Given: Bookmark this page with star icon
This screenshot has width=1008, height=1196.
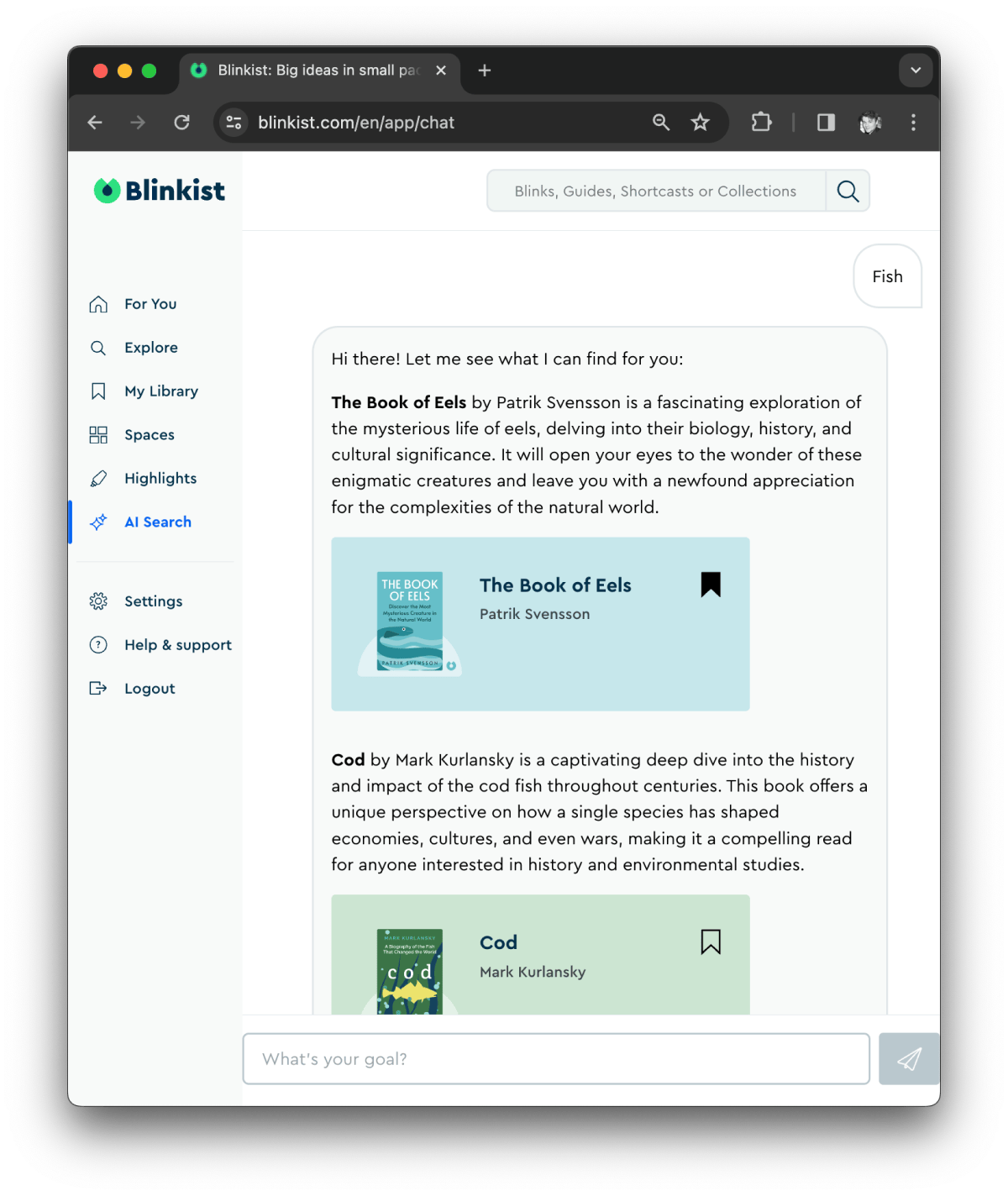Looking at the screenshot, I should coord(700,123).
